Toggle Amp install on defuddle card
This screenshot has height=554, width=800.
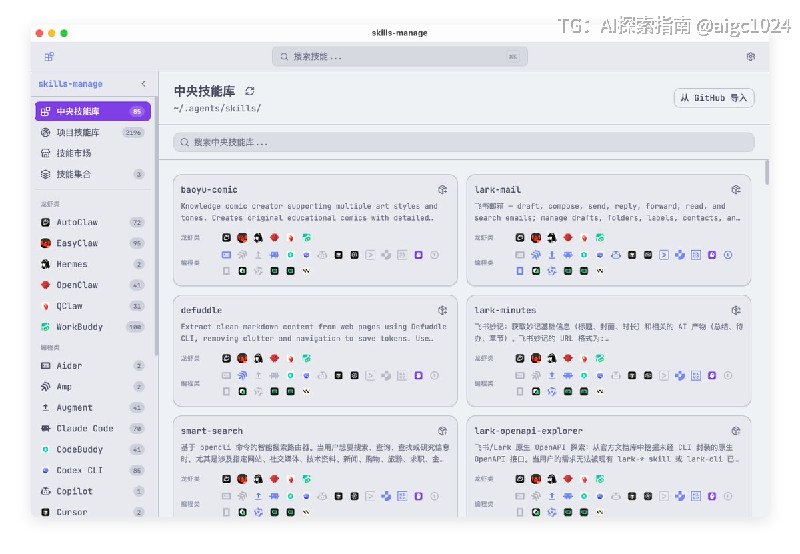tap(242, 375)
